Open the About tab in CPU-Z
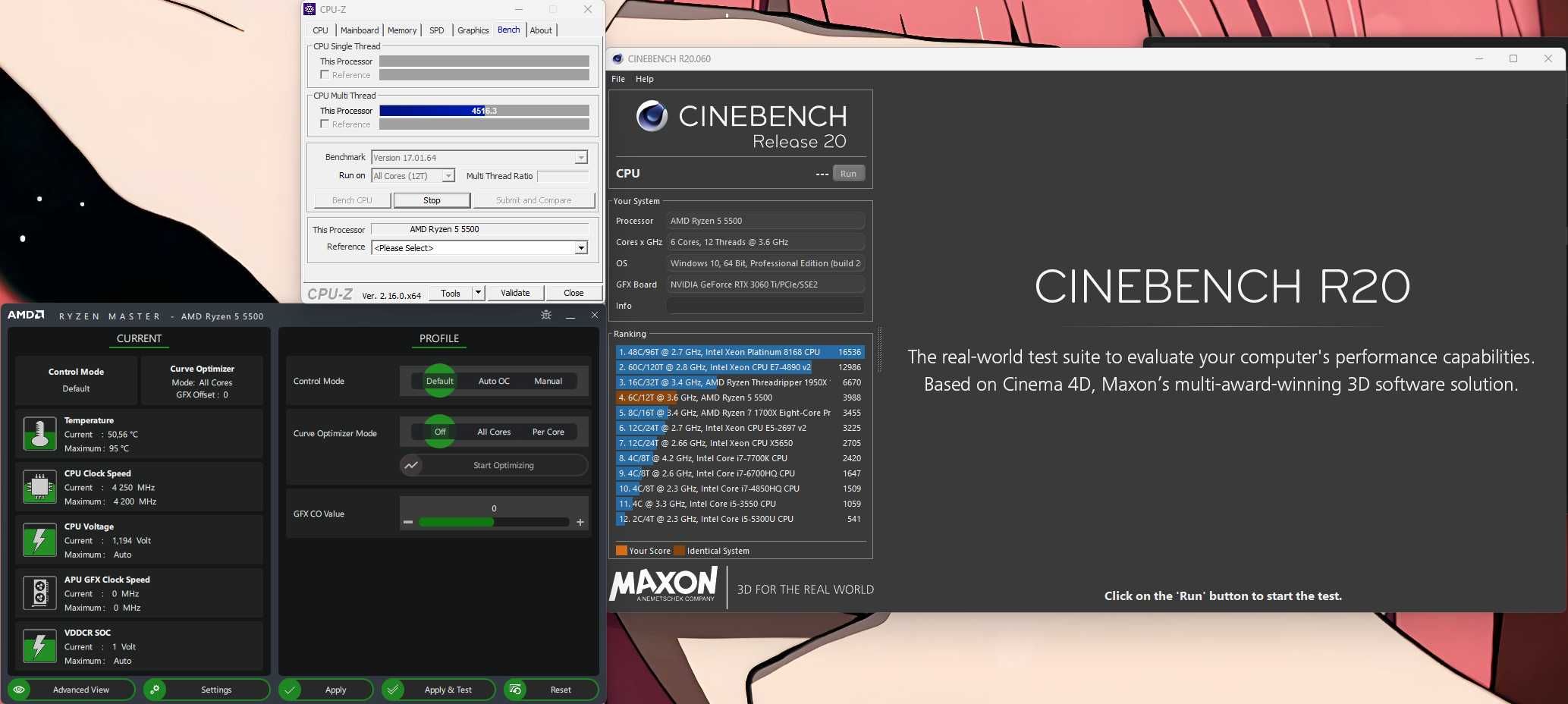This screenshot has height=704, width=1568. point(541,30)
